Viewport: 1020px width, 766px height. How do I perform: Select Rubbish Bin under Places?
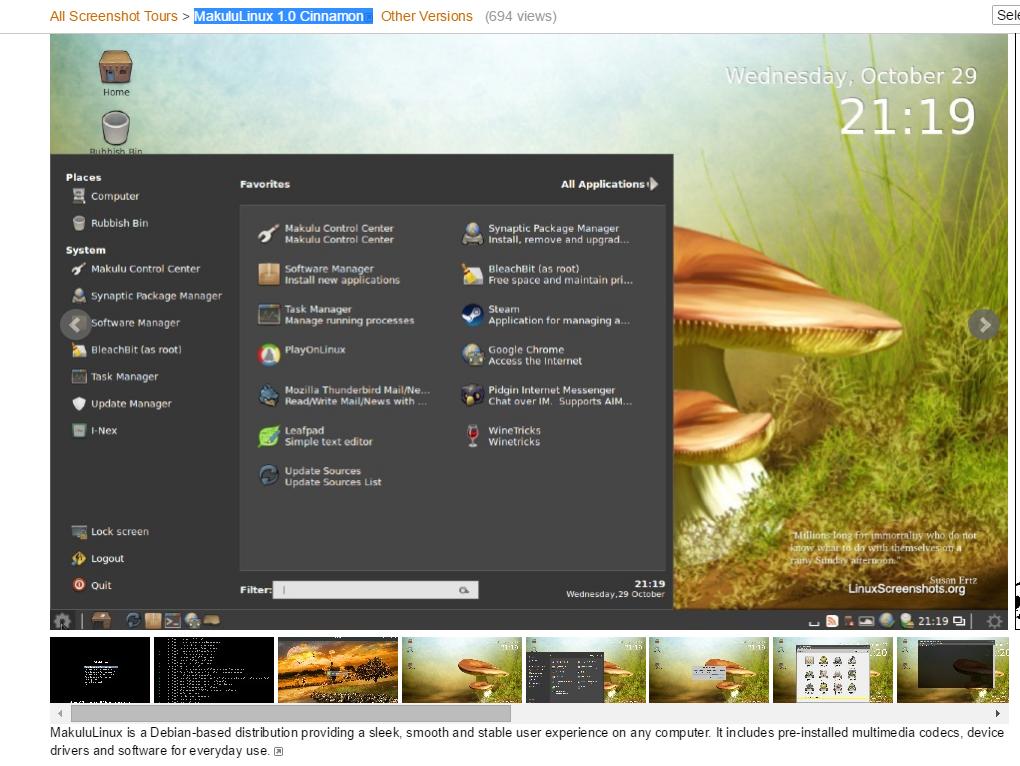click(x=110, y=223)
